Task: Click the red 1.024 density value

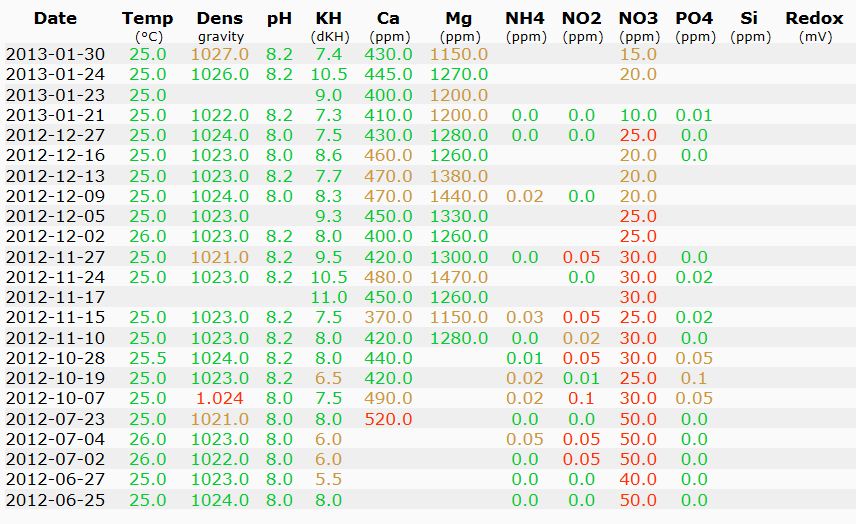Action: pos(221,399)
